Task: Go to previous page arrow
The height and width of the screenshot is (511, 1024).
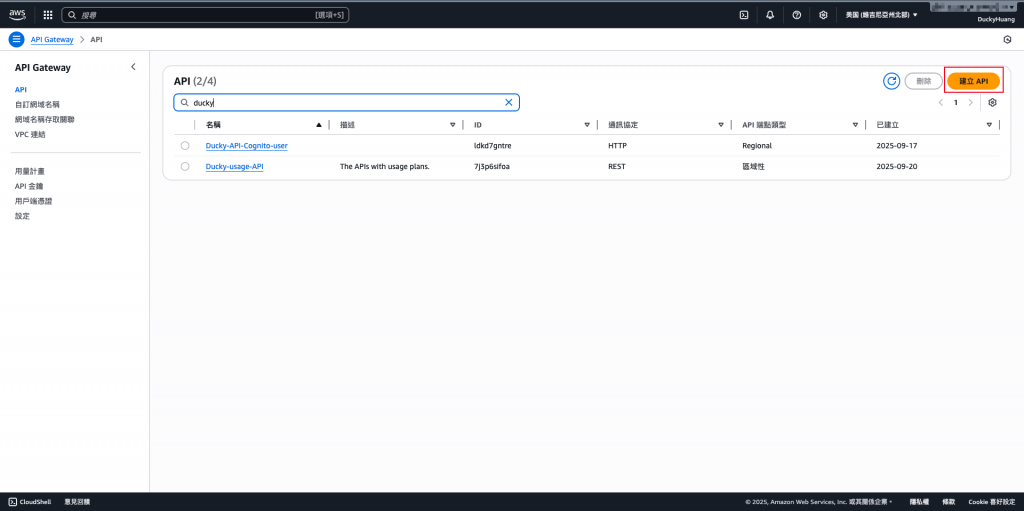Action: 941,103
